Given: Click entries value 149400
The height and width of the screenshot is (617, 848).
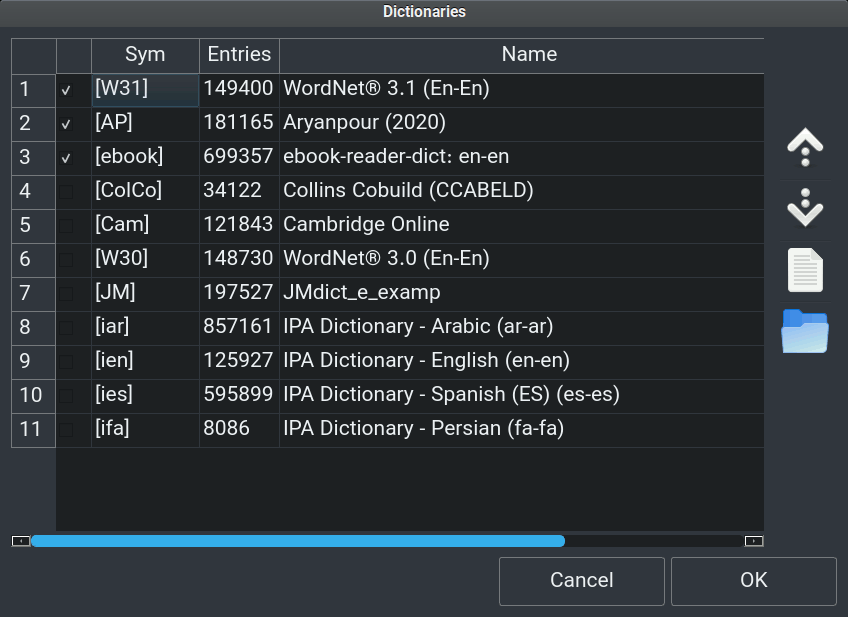Looking at the screenshot, I should 239,90.
